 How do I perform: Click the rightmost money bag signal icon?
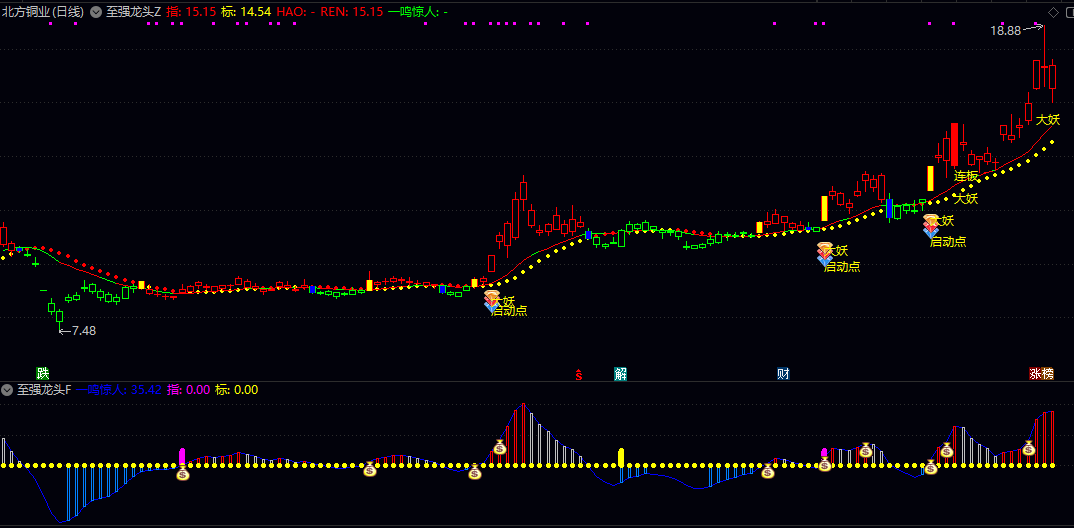[1028, 449]
